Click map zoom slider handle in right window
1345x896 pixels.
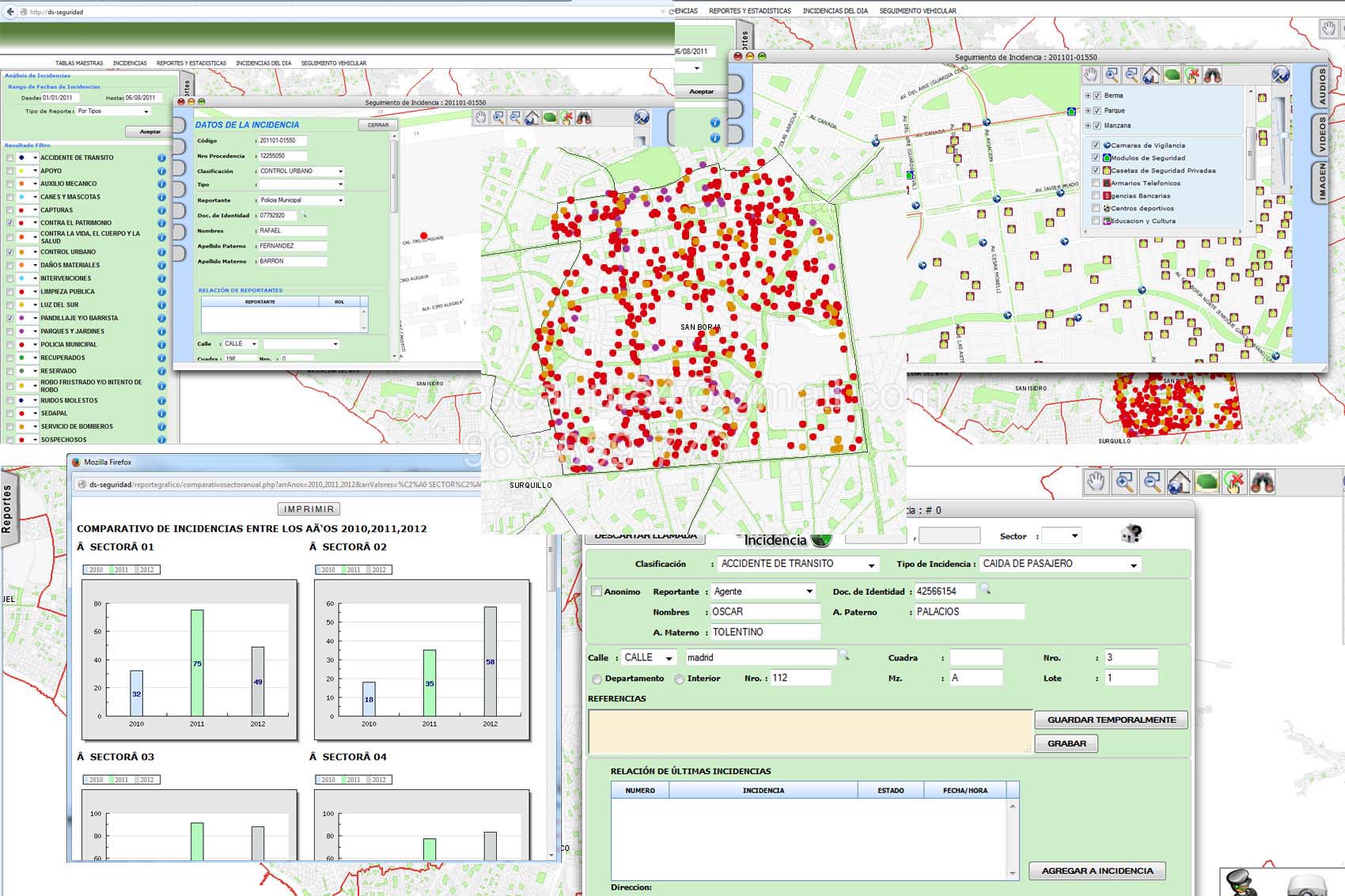coord(1282,136)
